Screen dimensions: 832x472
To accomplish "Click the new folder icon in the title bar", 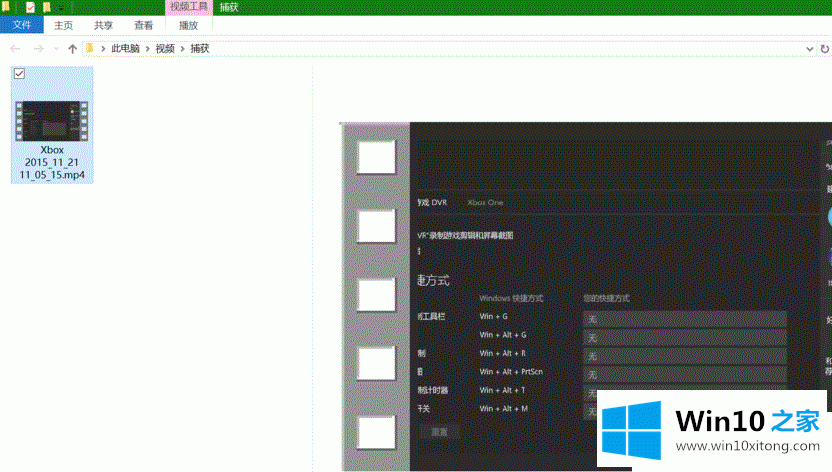I will [x=47, y=7].
